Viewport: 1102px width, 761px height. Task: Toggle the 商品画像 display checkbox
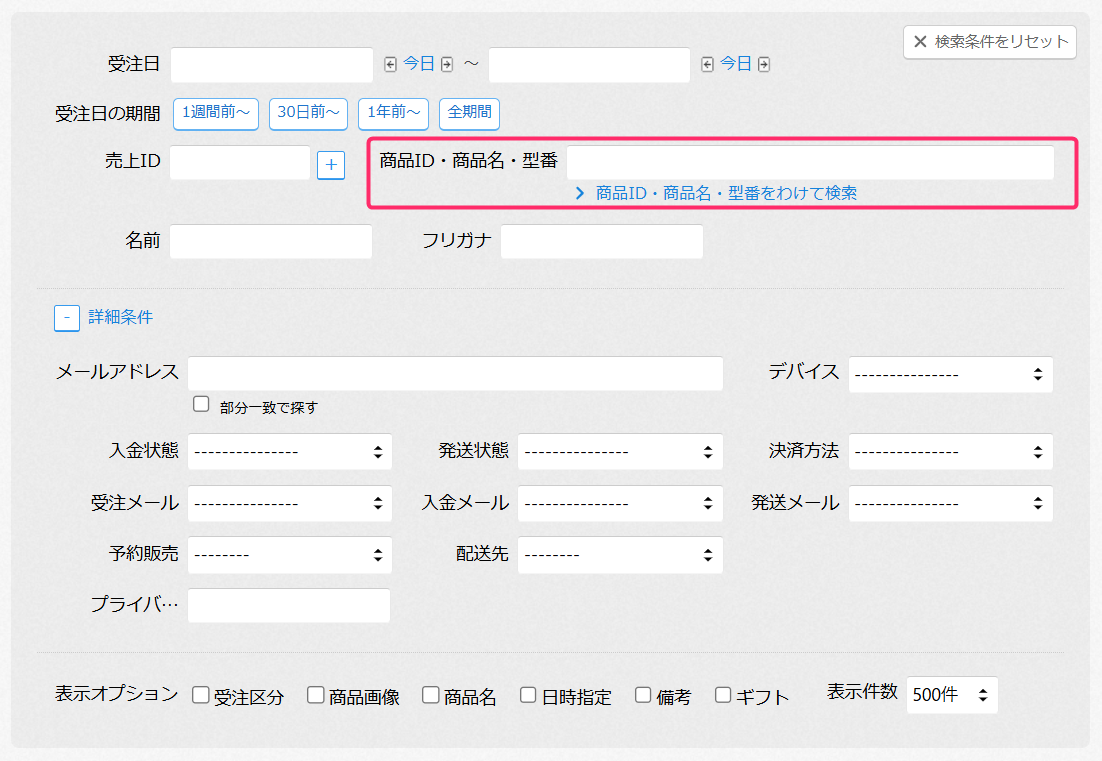click(316, 695)
